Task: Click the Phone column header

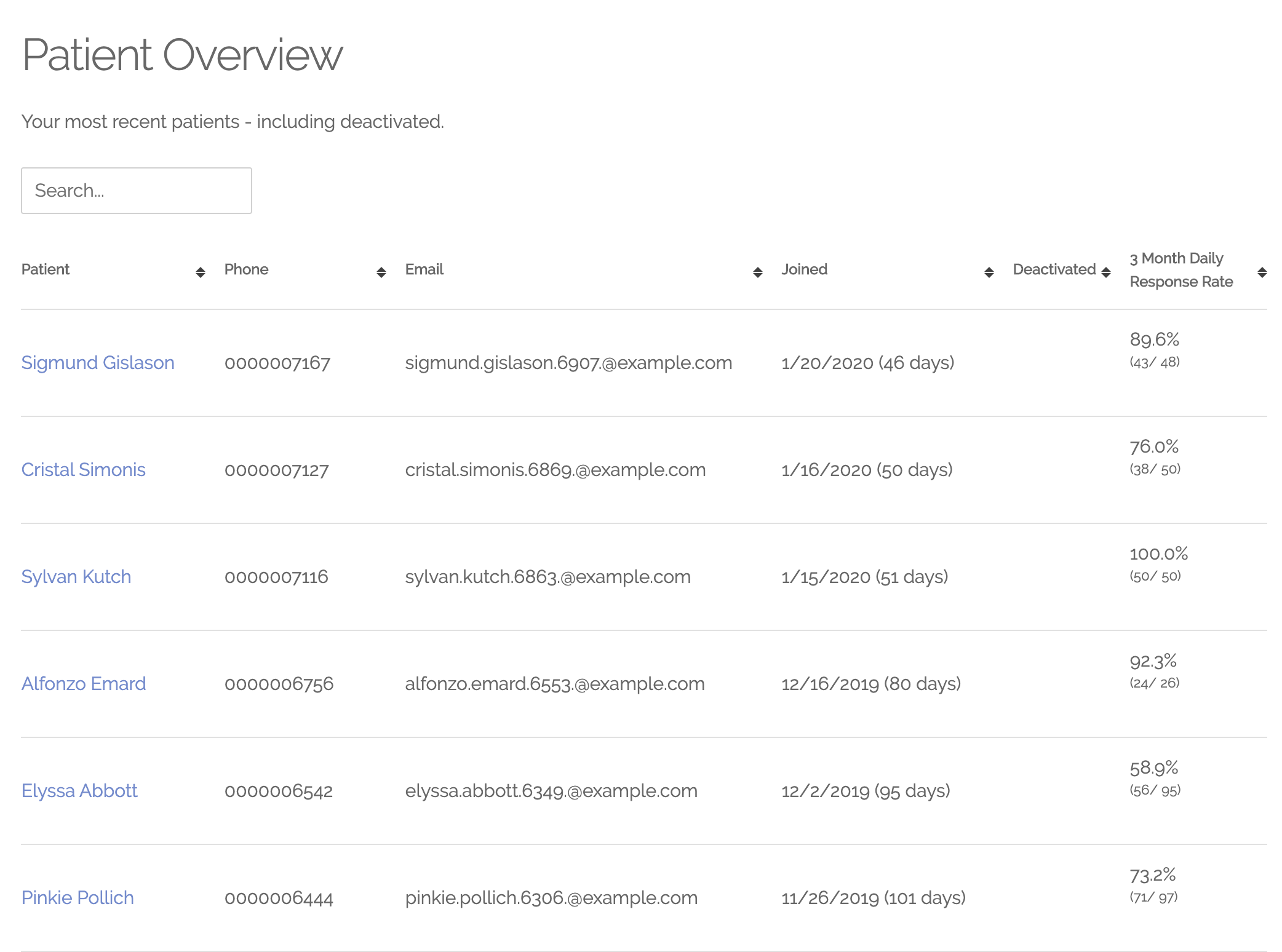Action: pyautogui.click(x=246, y=269)
